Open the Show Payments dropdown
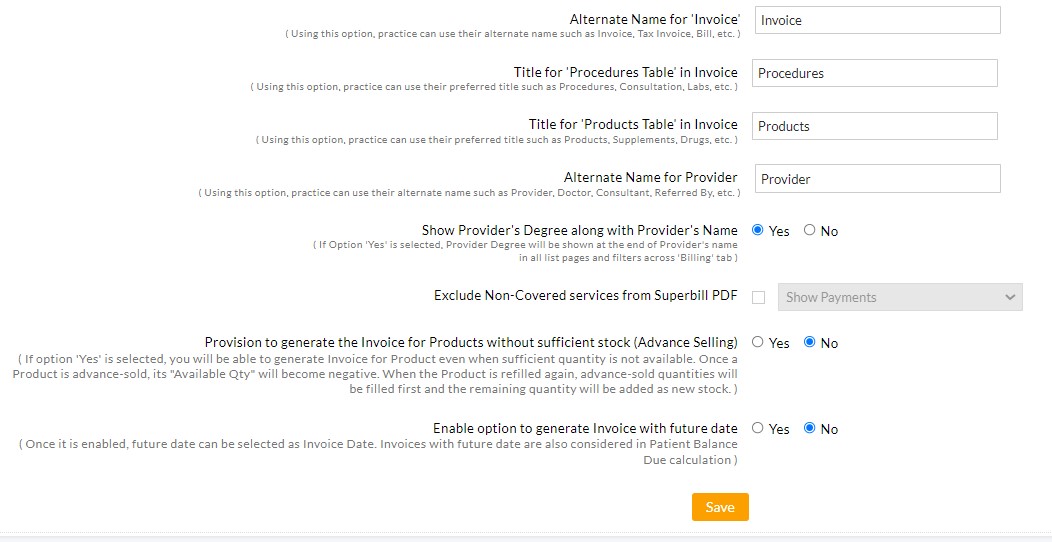 (x=900, y=297)
